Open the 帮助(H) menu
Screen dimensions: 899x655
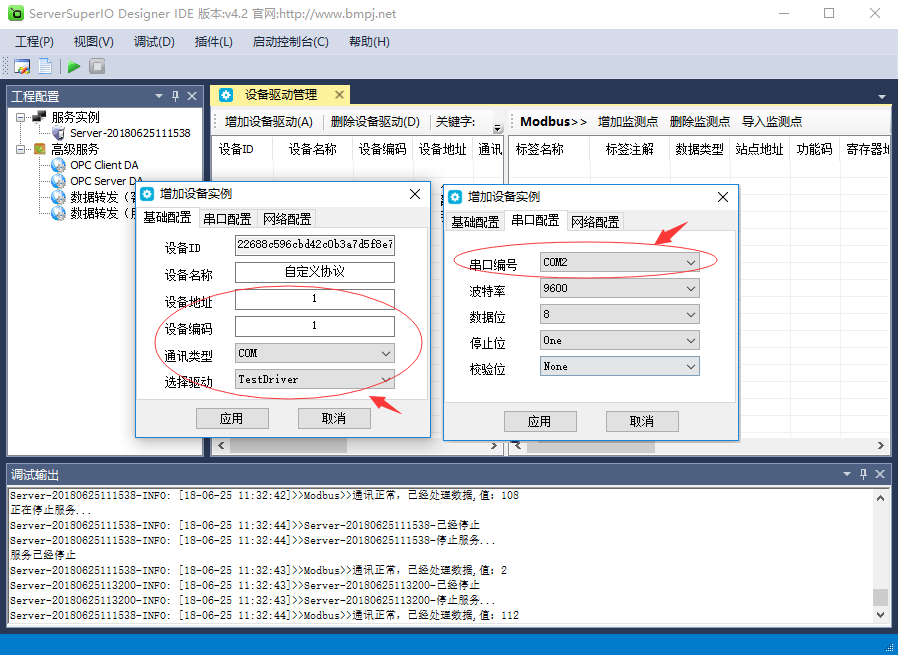369,42
